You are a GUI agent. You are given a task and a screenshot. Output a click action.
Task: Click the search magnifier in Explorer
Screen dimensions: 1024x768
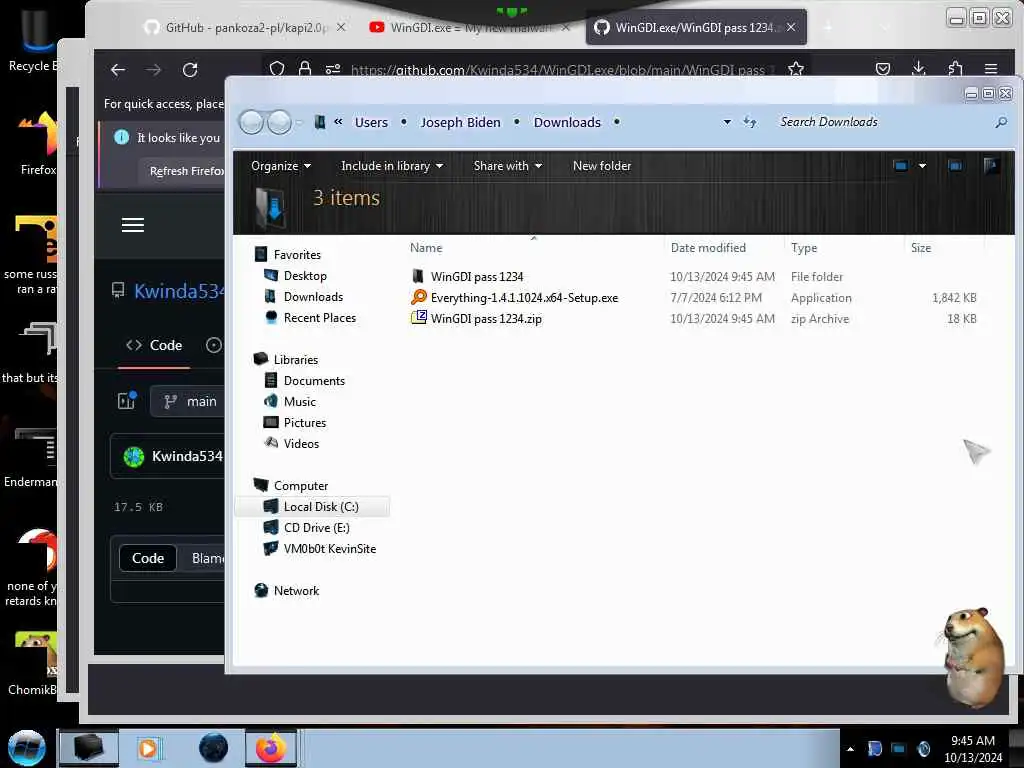[1000, 122]
